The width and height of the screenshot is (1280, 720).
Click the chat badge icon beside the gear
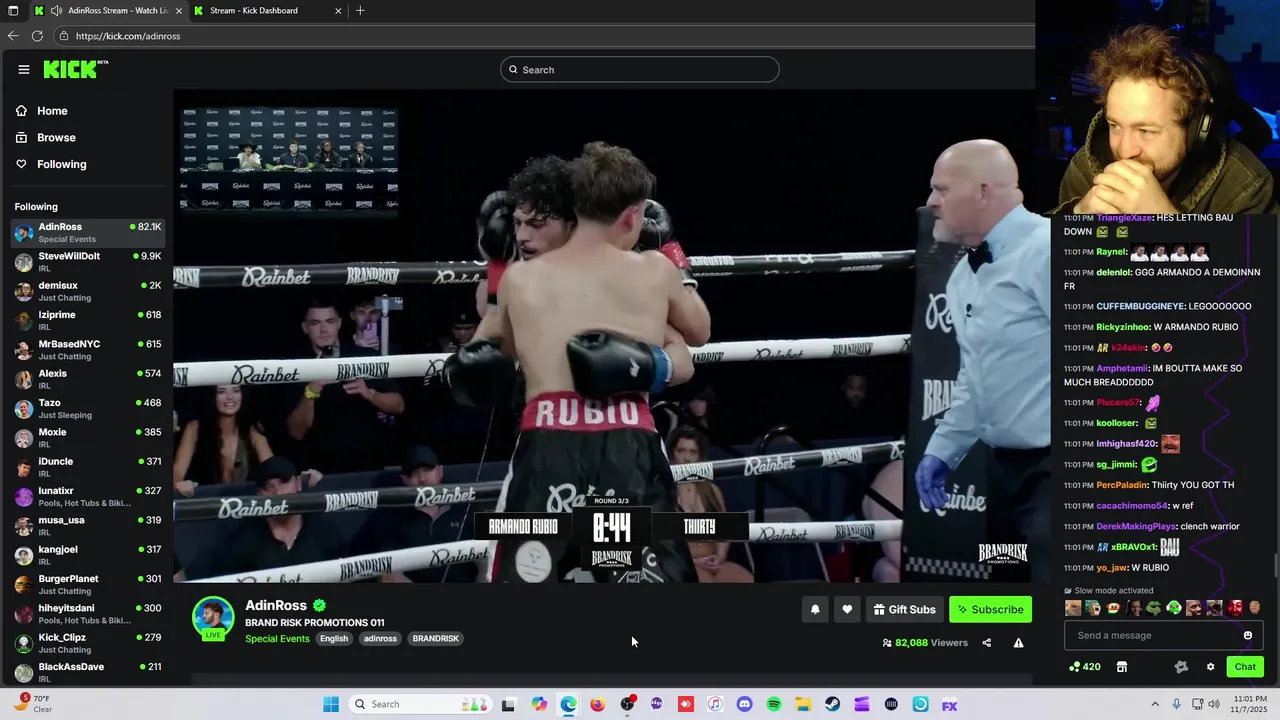coord(1181,667)
